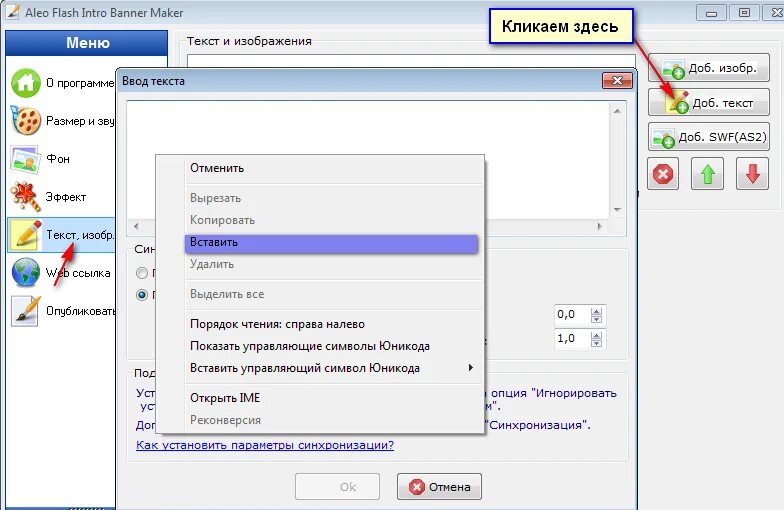Choose 'Удалить' in context menu

[320, 264]
